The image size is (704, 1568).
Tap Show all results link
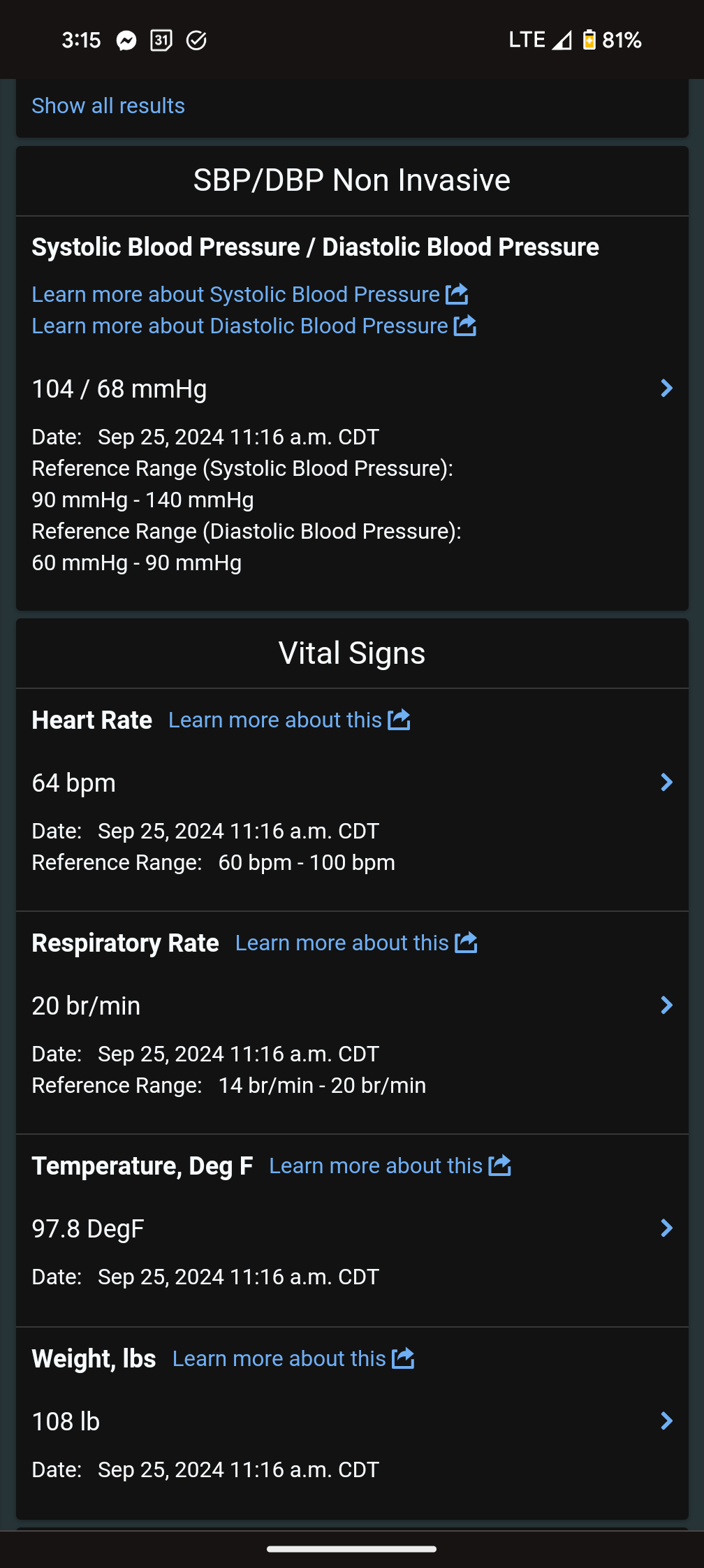pos(108,106)
